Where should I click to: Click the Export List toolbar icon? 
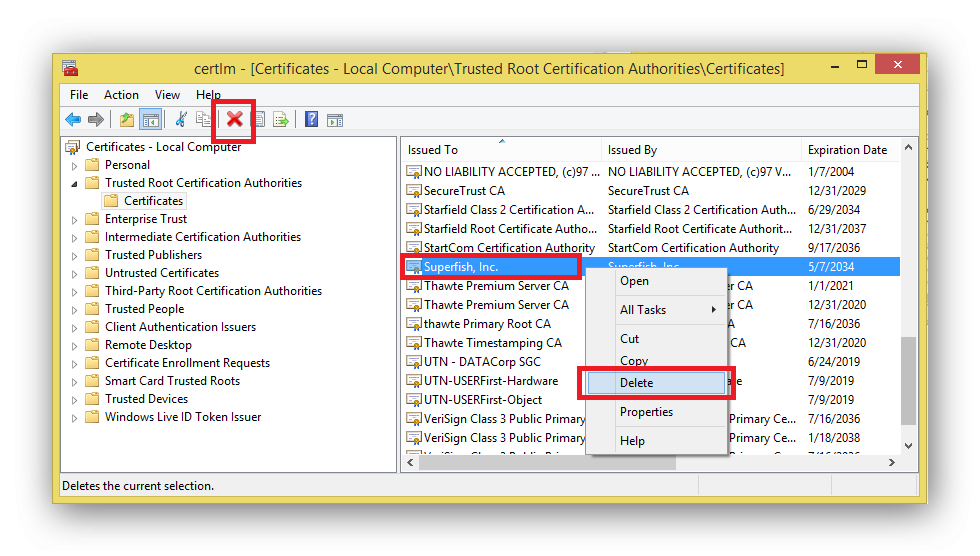[x=281, y=119]
